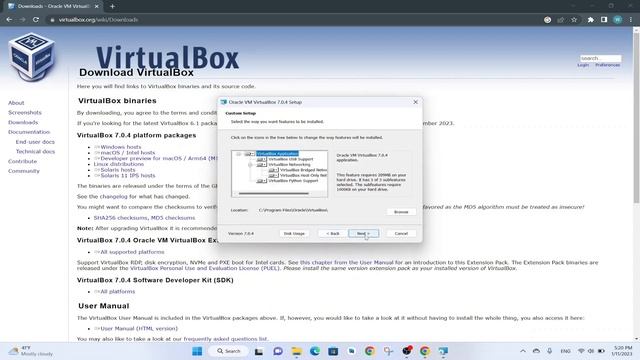Open Microsoft Store from the taskbar
The height and width of the screenshot is (360, 640).
coord(333,351)
